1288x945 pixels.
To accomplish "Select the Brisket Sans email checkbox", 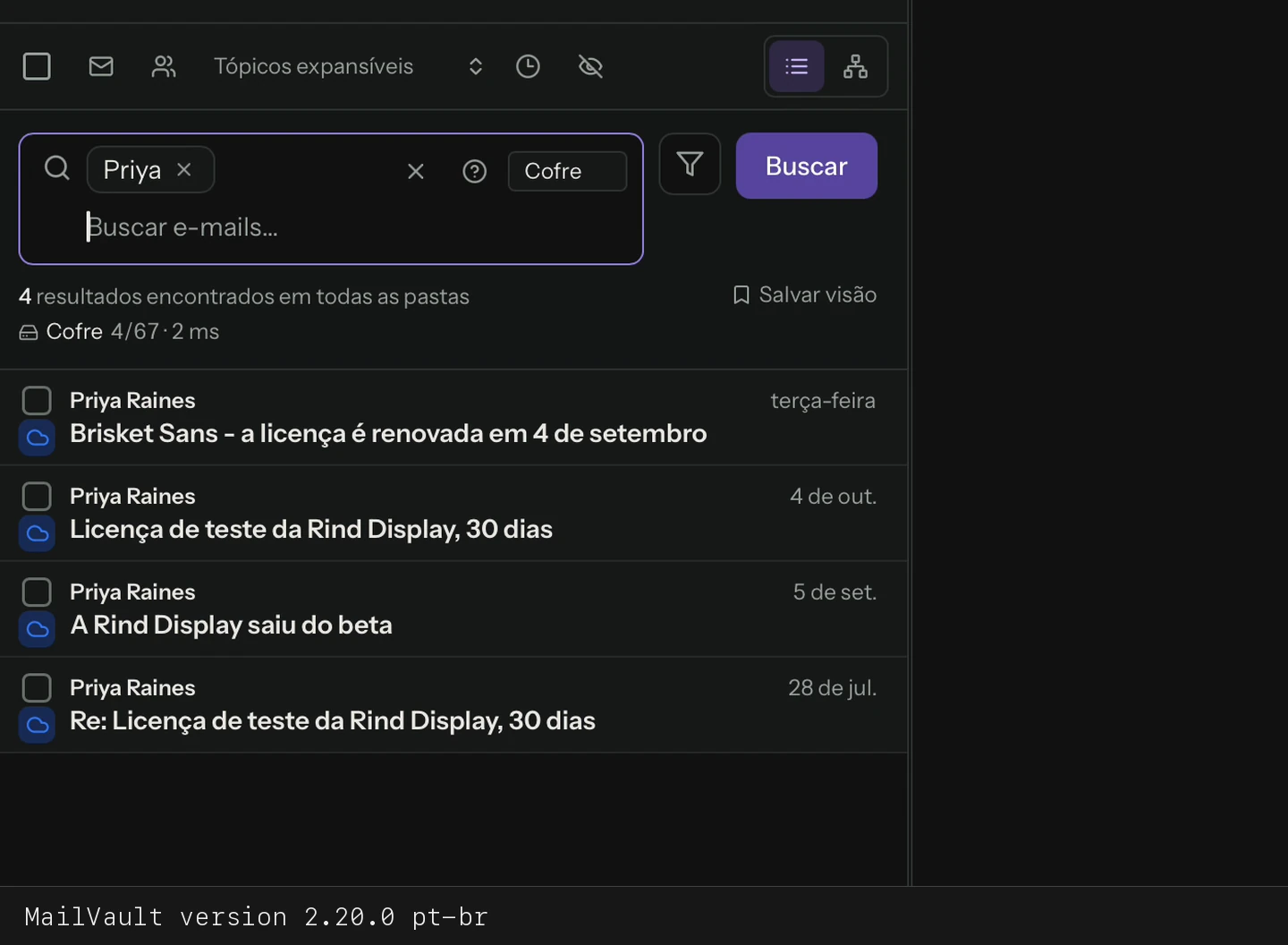I will pos(37,401).
